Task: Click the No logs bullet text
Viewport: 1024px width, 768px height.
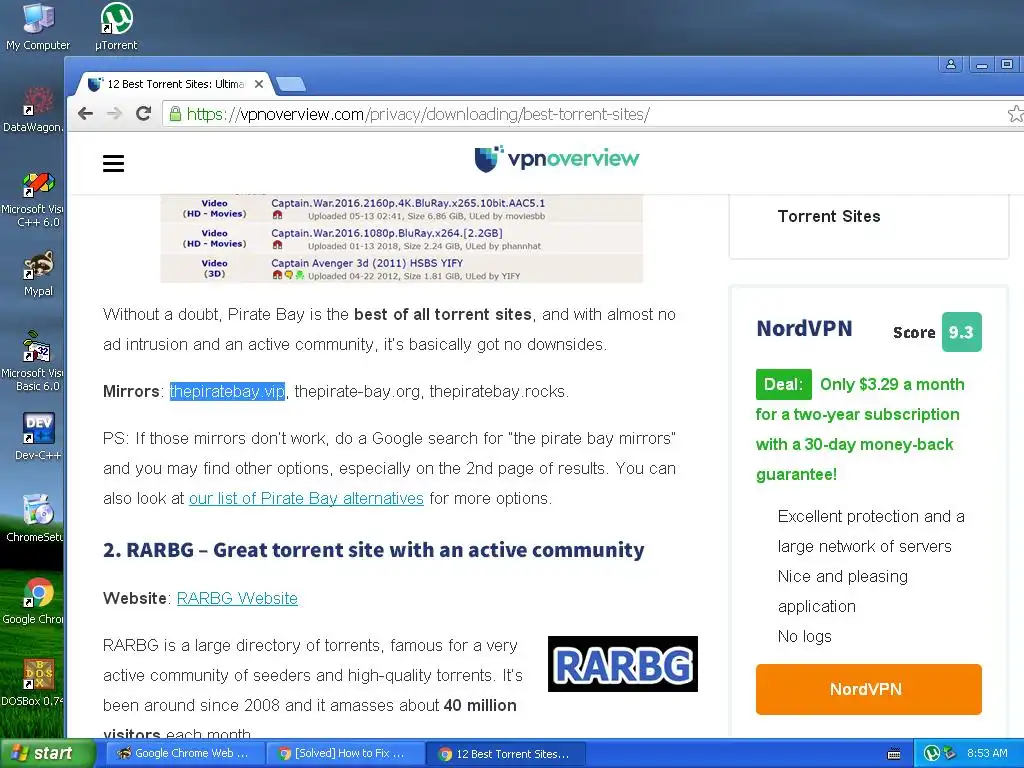Action: (805, 636)
